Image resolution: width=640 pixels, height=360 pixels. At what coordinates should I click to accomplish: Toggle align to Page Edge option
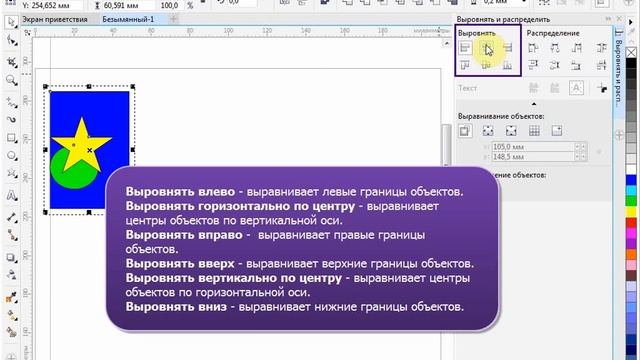488,131
